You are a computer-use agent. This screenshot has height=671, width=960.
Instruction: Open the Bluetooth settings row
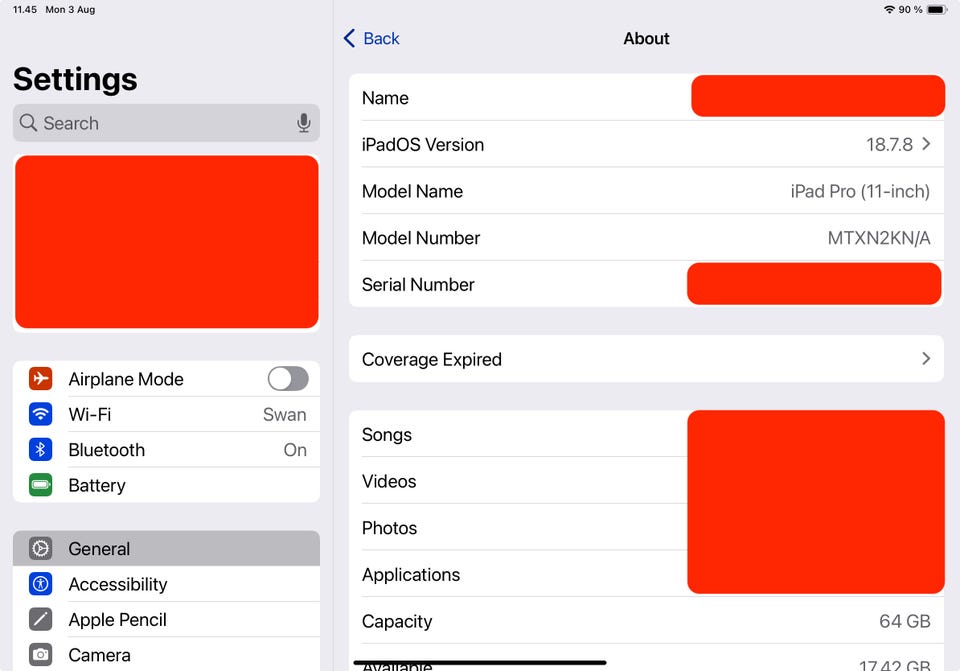point(167,450)
